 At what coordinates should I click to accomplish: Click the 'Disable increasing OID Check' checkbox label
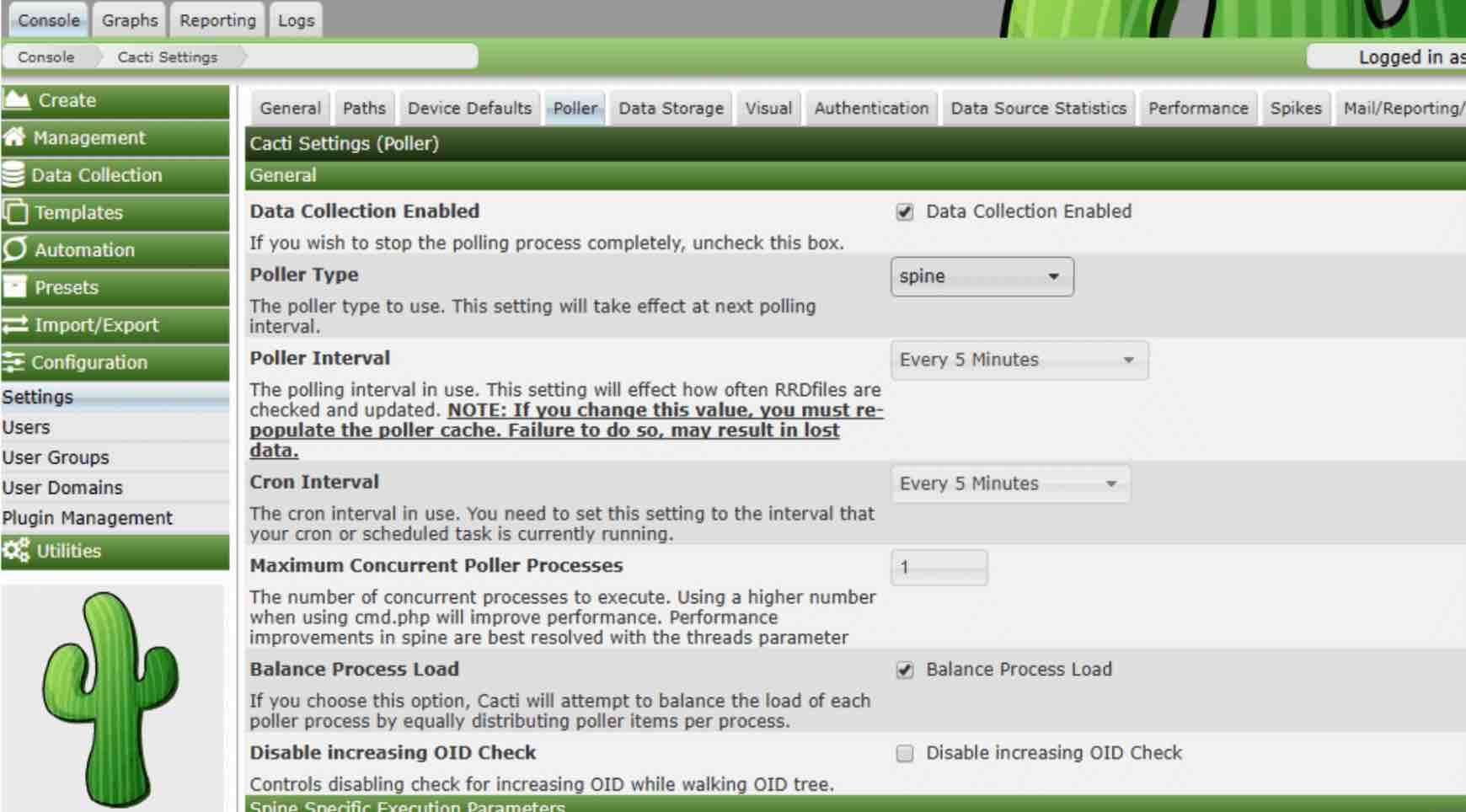[1054, 752]
